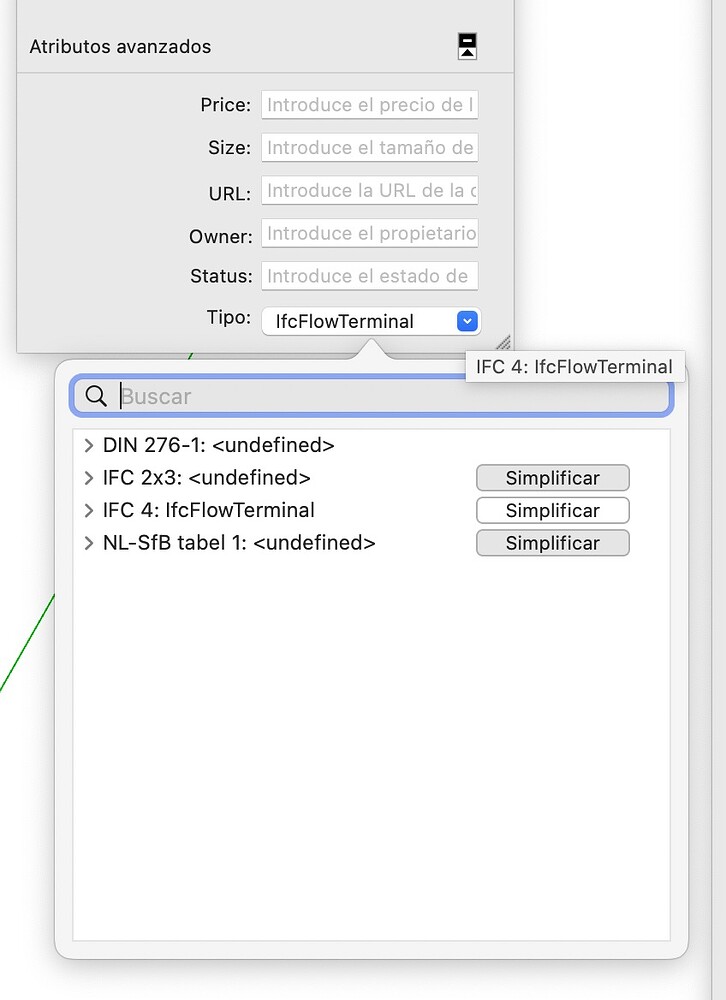Click Simplificar for NL-SfB tabel 1
Screen dimensions: 726x1000
[552, 543]
